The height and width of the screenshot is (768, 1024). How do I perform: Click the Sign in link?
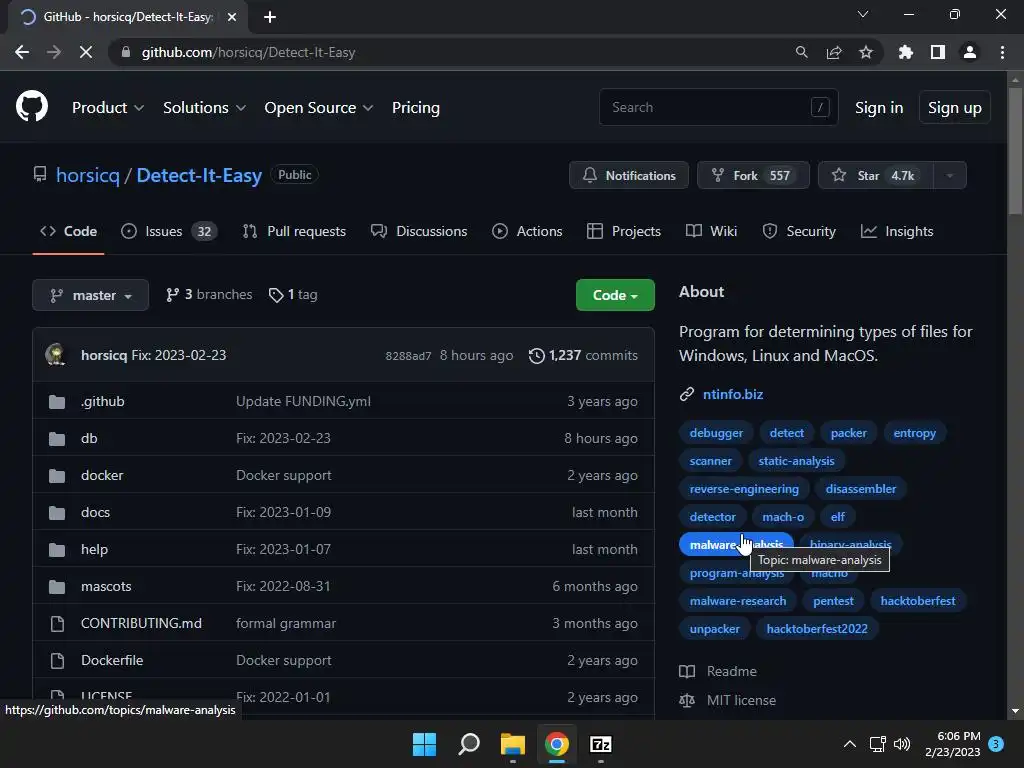point(879,108)
